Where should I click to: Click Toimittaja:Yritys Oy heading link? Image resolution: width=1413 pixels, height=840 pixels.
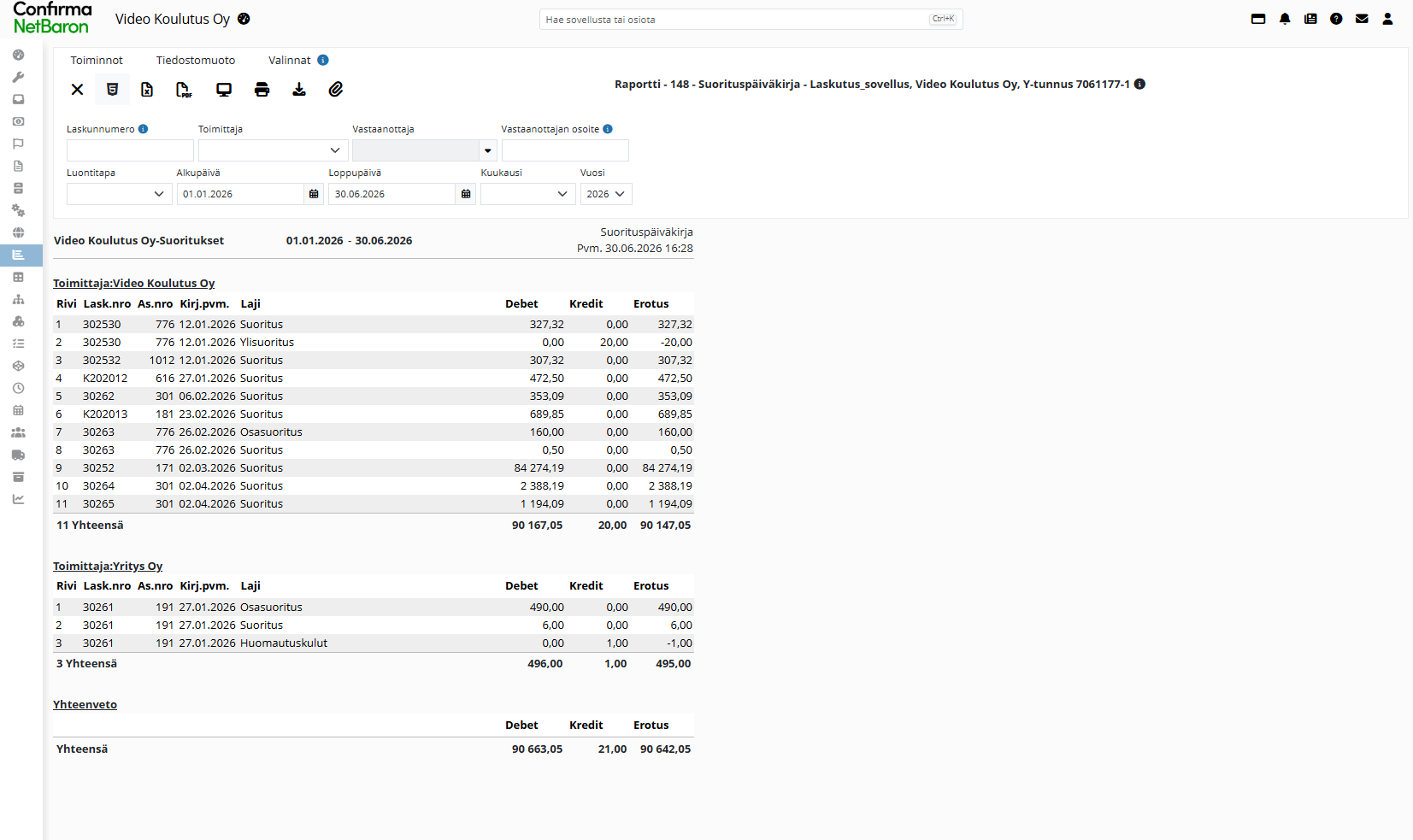coord(108,566)
